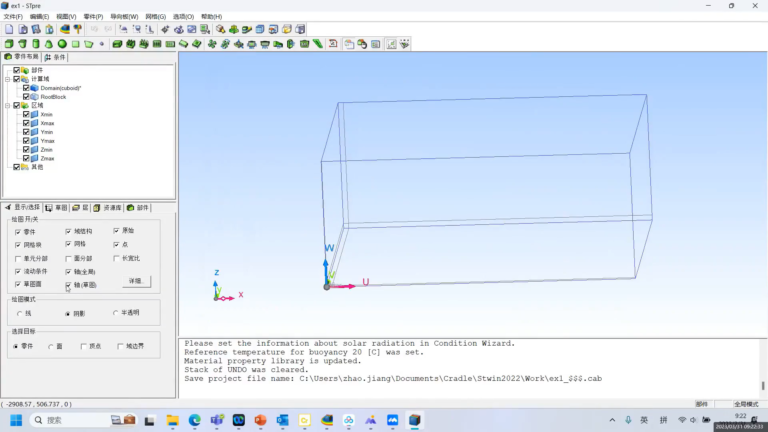This screenshot has height=432, width=768.
Task: Switch to the 草图 tab
Action: tap(56, 208)
